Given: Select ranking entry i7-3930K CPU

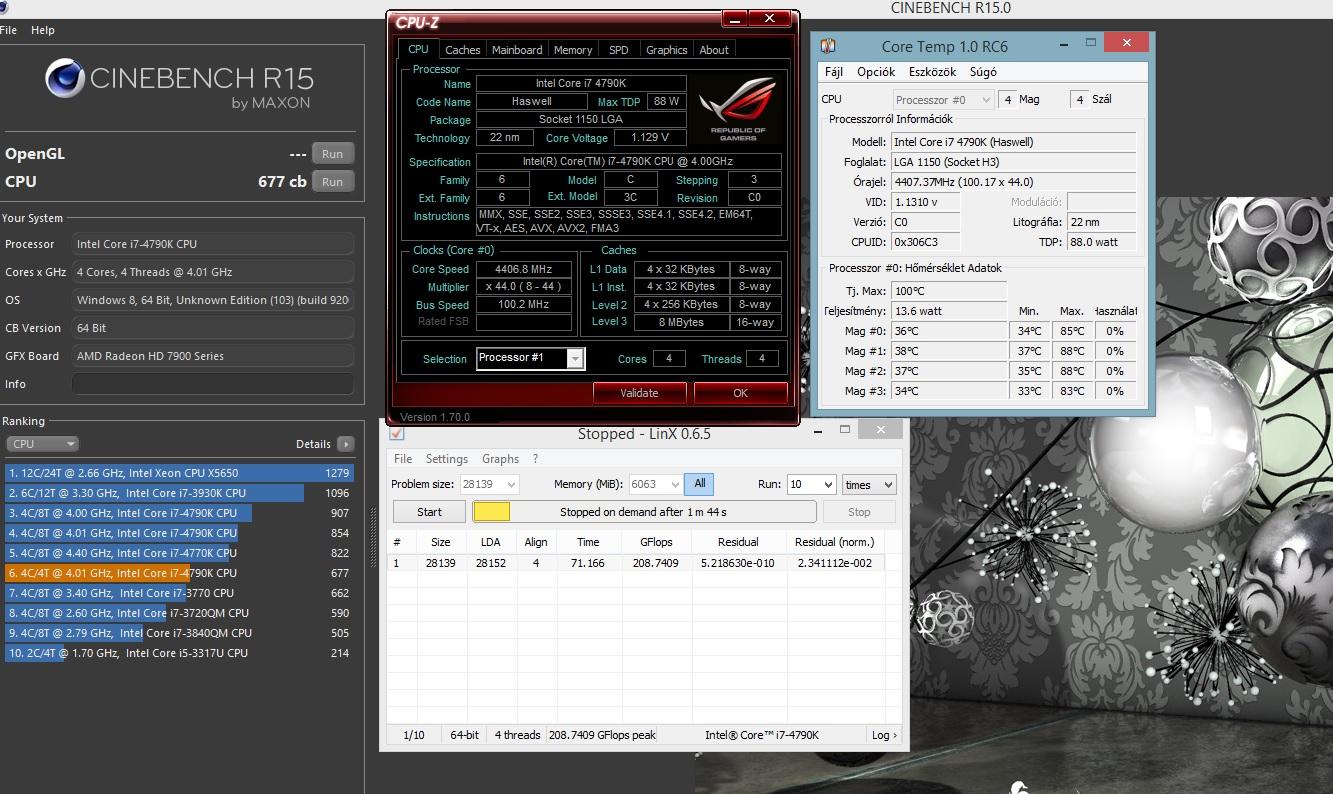Looking at the screenshot, I should point(178,493).
